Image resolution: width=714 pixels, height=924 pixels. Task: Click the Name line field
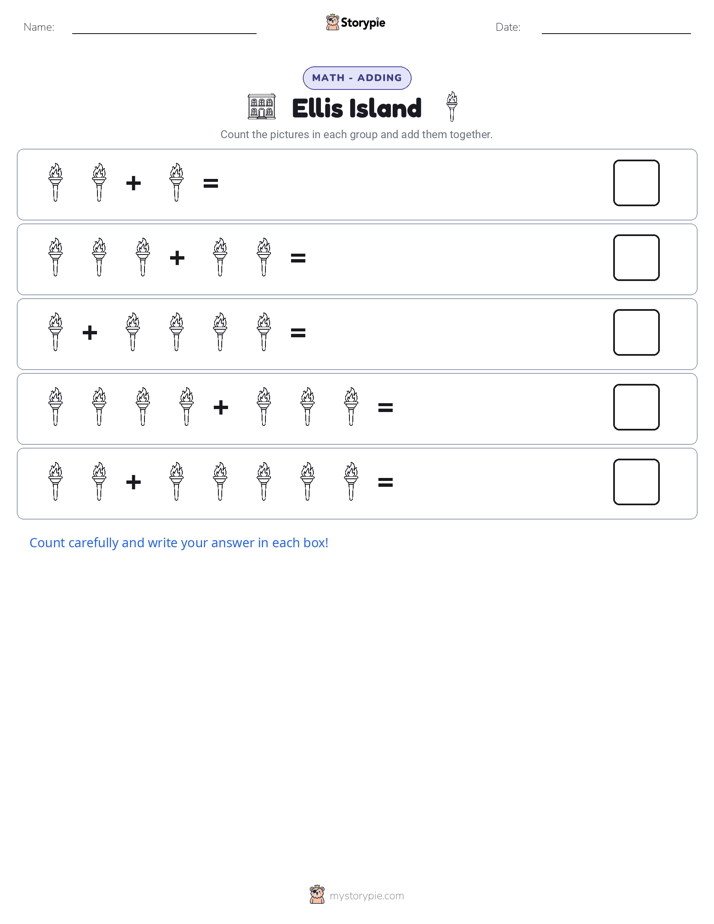164,28
